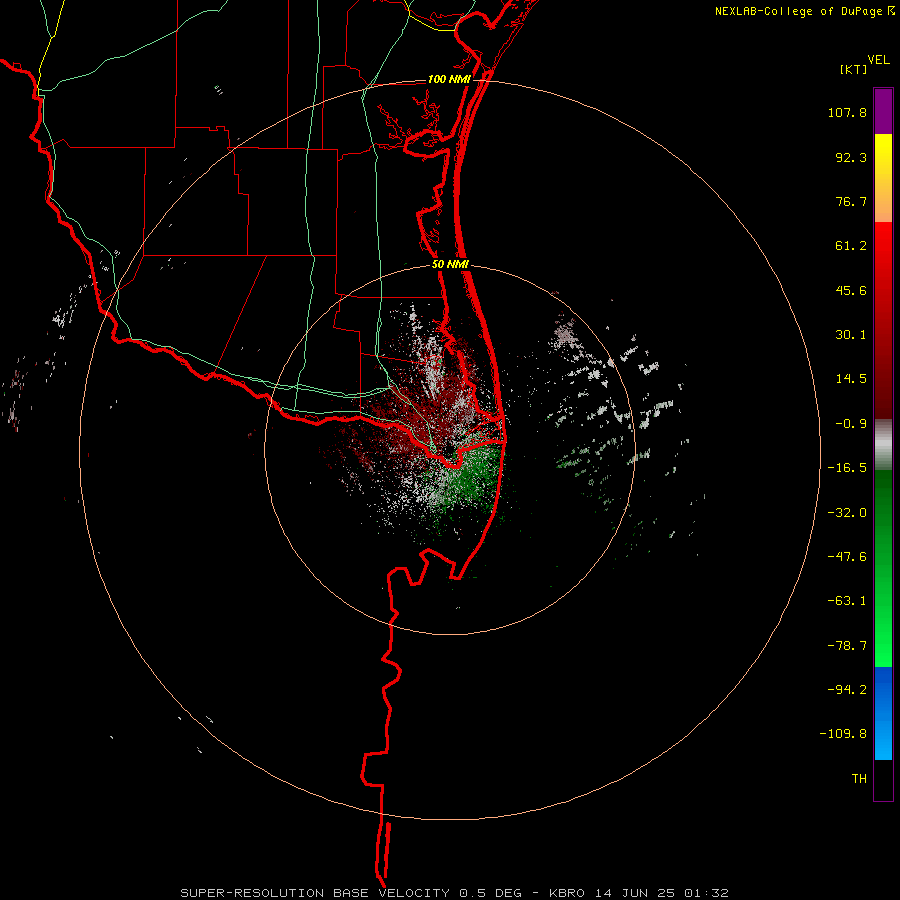Viewport: 900px width, 900px height.
Task: Click the 30.1 velocity scale value
Action: (851, 335)
